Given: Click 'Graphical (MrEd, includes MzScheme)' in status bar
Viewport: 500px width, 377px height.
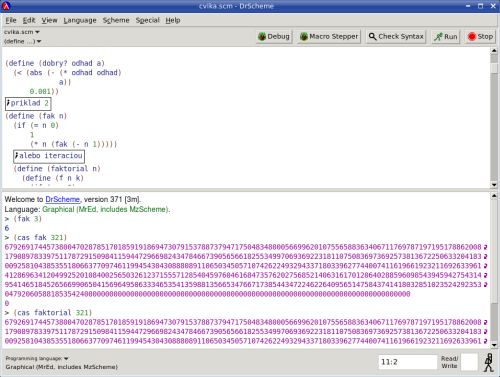Looking at the screenshot, I should click(61, 367).
